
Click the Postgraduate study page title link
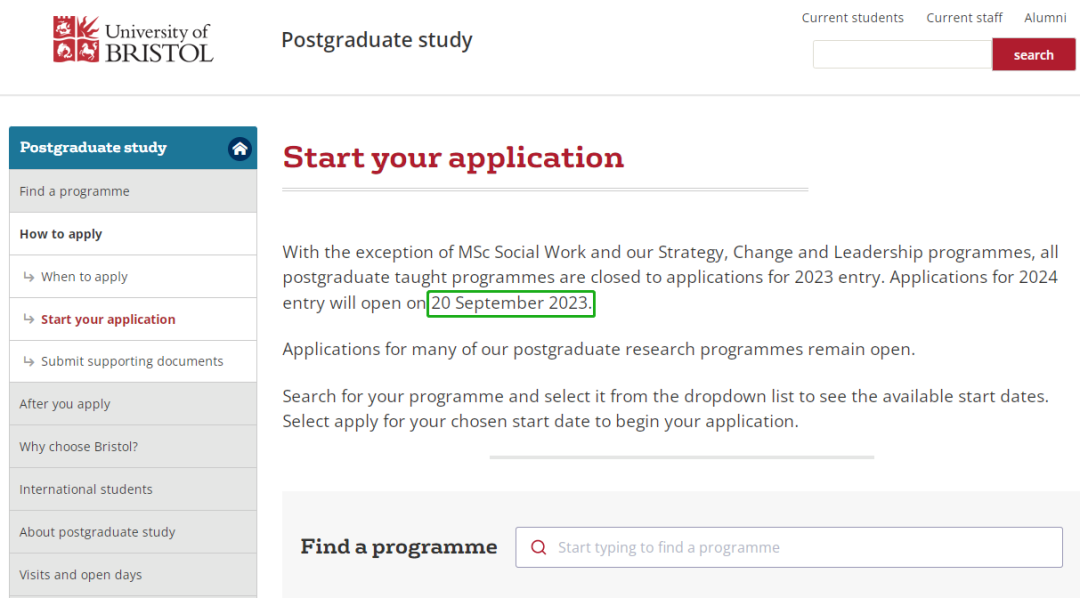pos(377,40)
